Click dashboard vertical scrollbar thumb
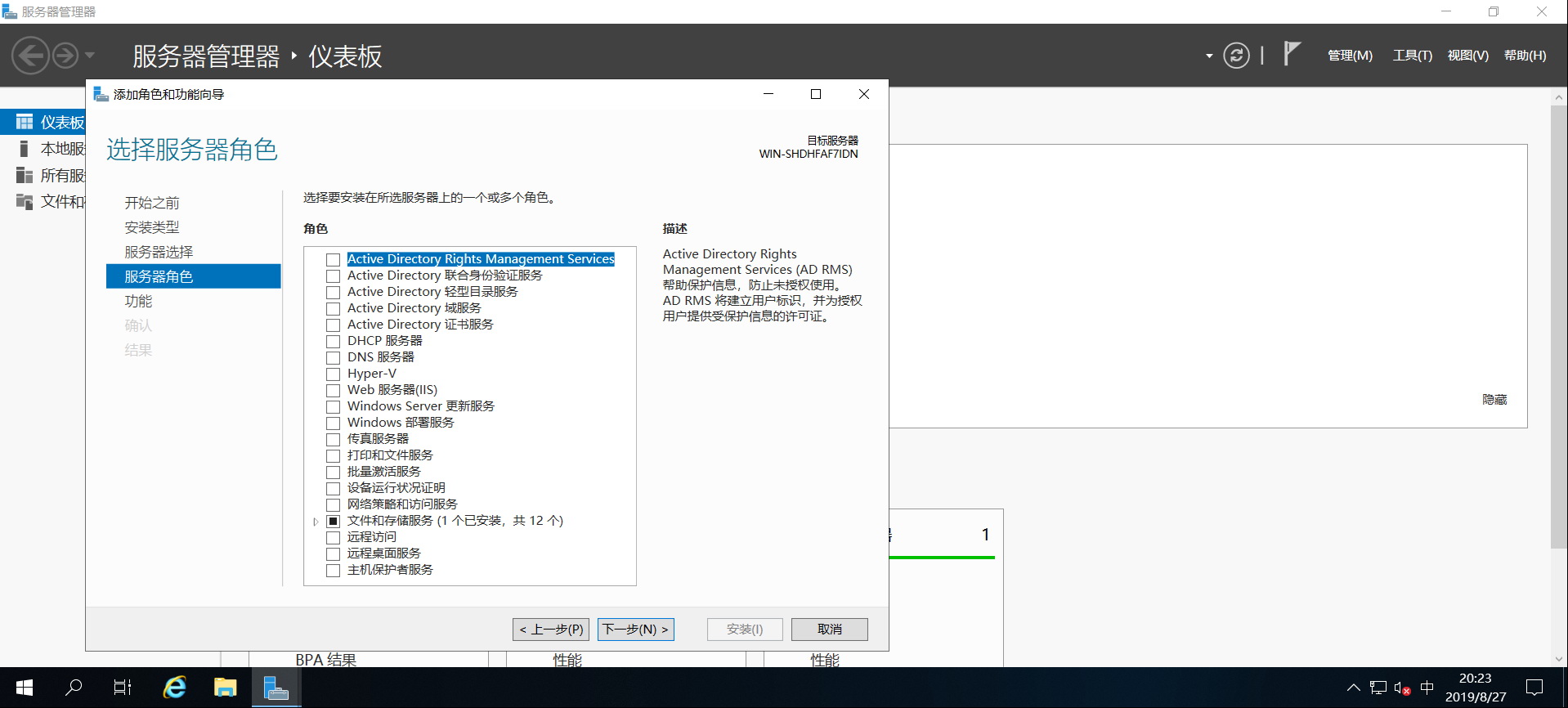1568x708 pixels. [1558, 327]
